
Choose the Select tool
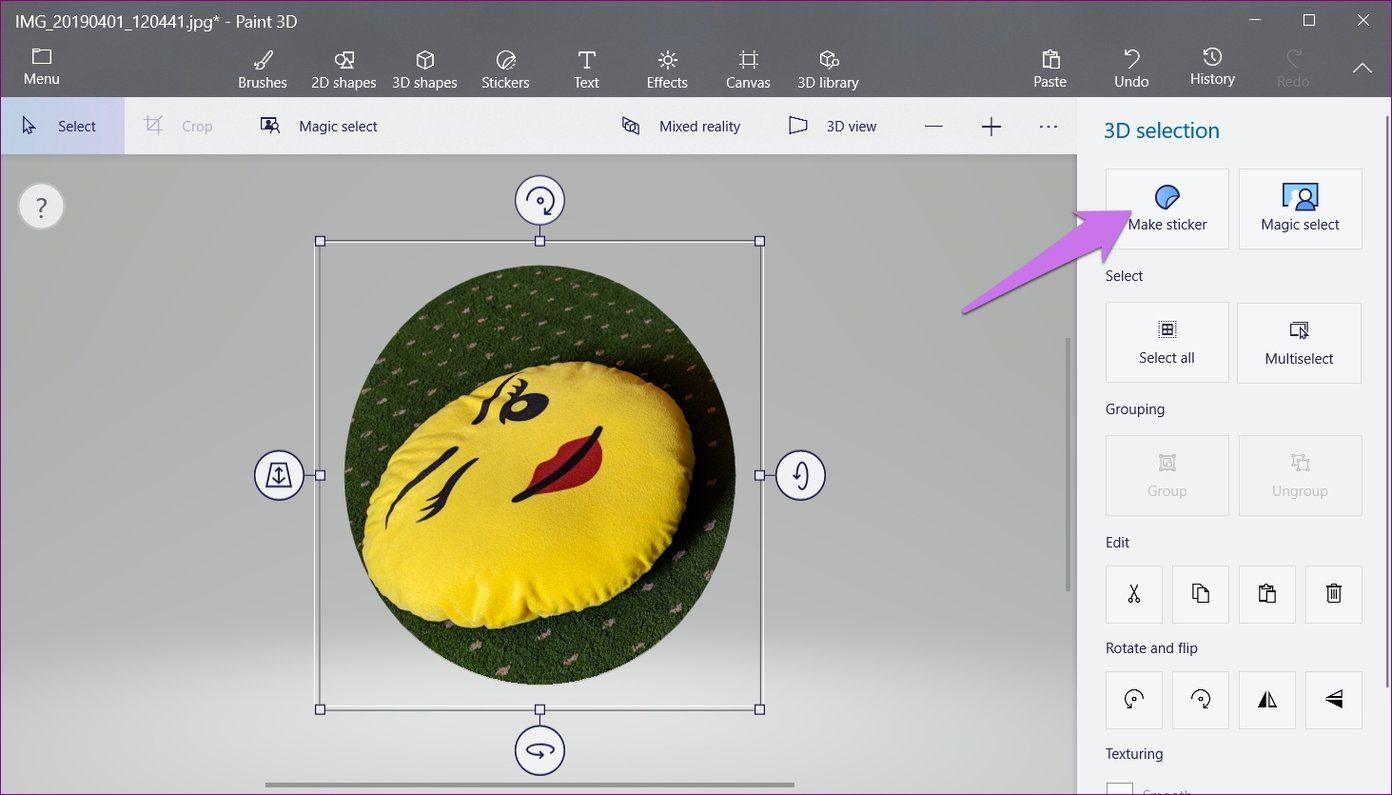coord(62,126)
